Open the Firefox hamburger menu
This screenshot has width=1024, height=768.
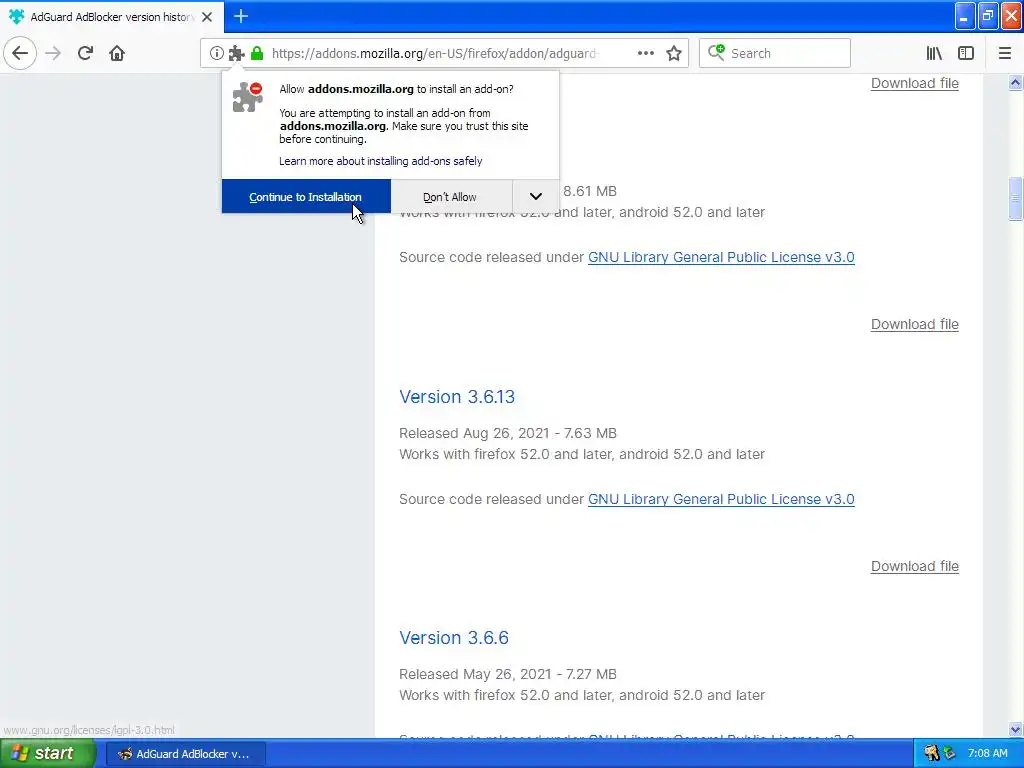tap(1004, 54)
